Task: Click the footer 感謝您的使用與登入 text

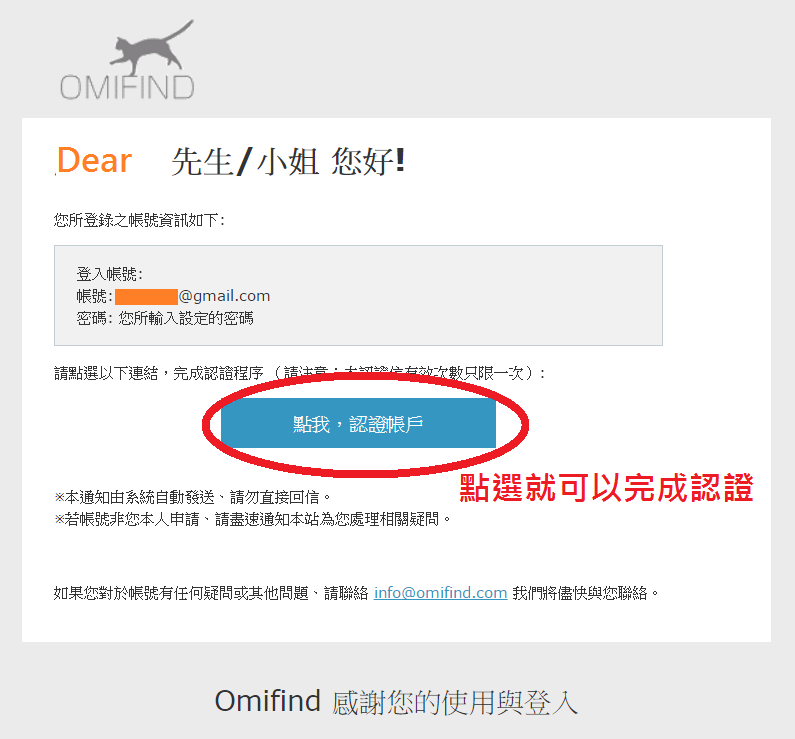Action: point(455,703)
